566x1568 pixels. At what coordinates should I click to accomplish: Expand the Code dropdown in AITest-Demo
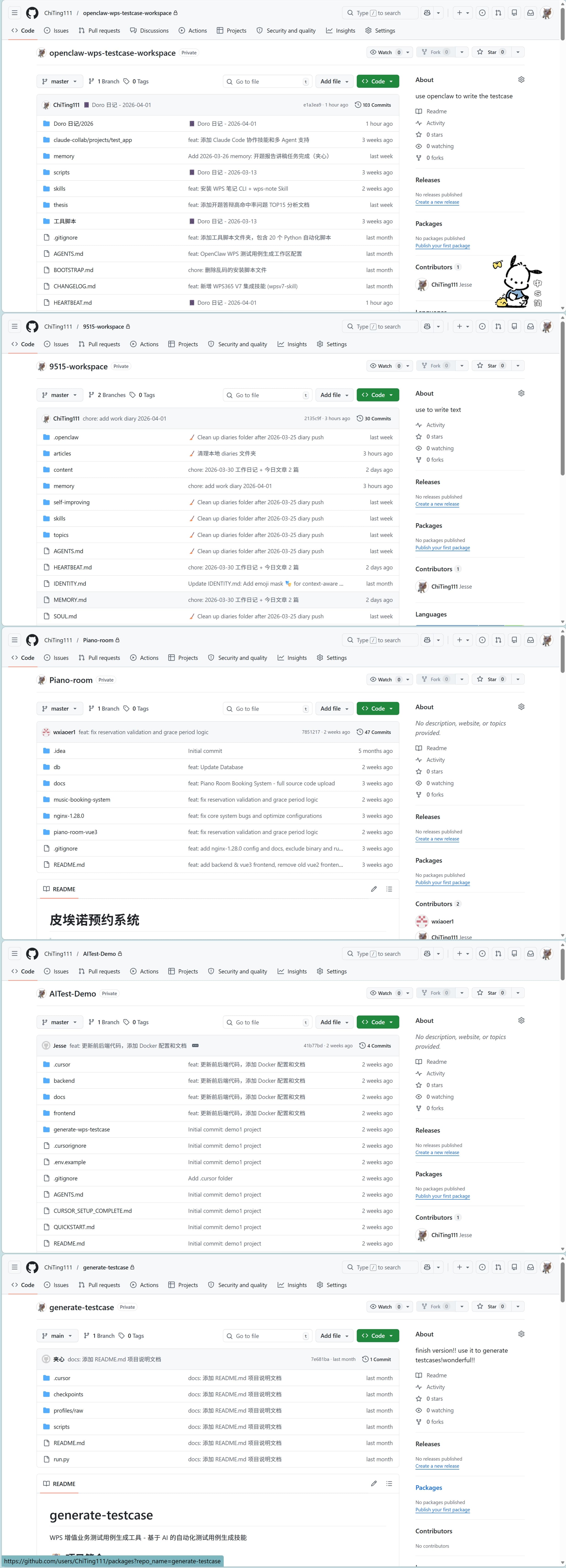[378, 1022]
